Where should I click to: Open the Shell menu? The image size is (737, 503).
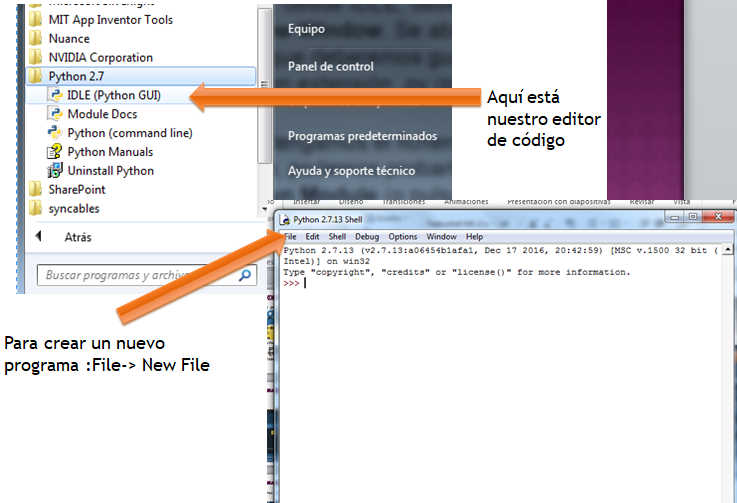[x=337, y=236]
